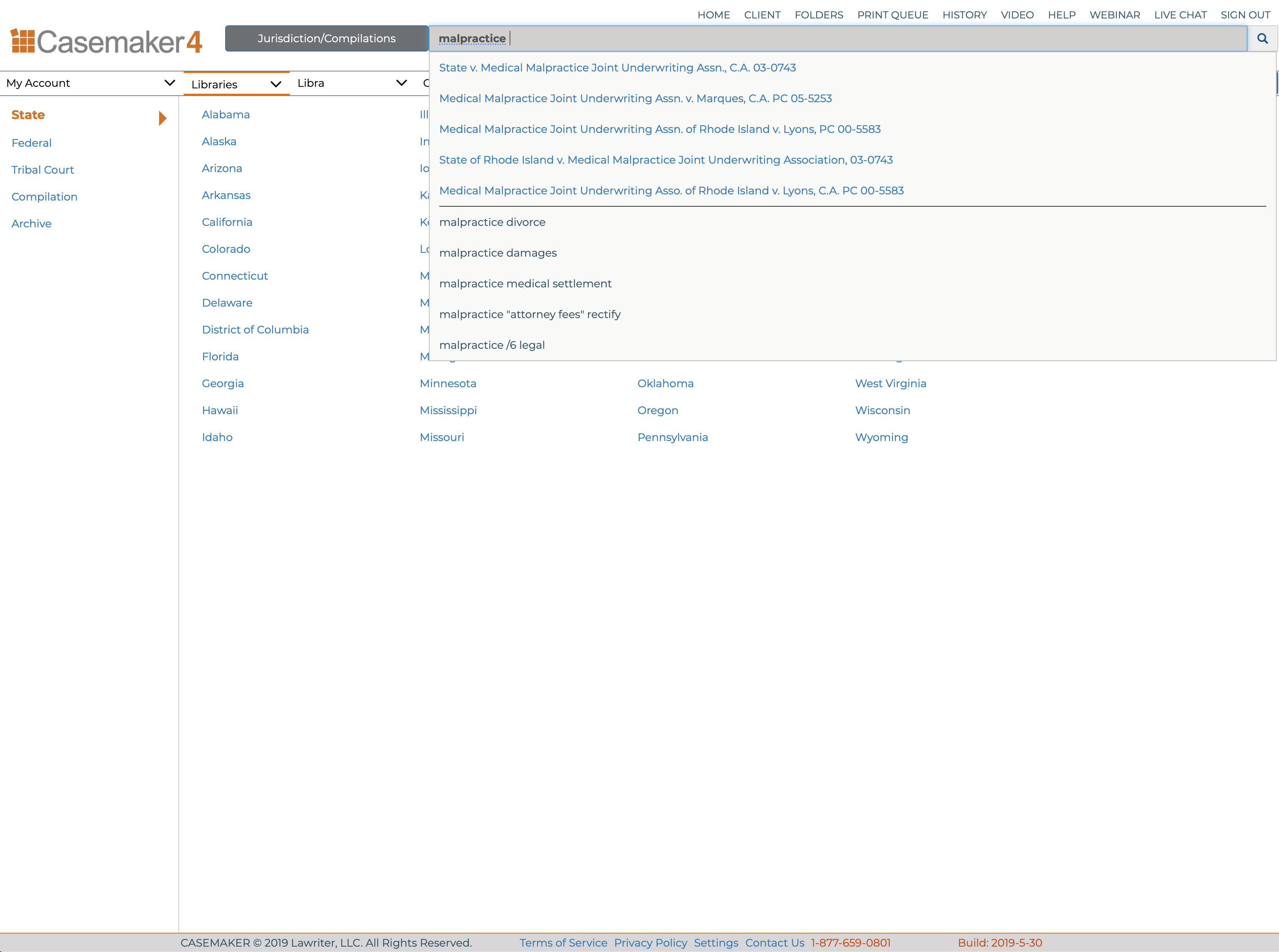
Task: Expand the Libra dropdown menu
Action: (x=401, y=83)
